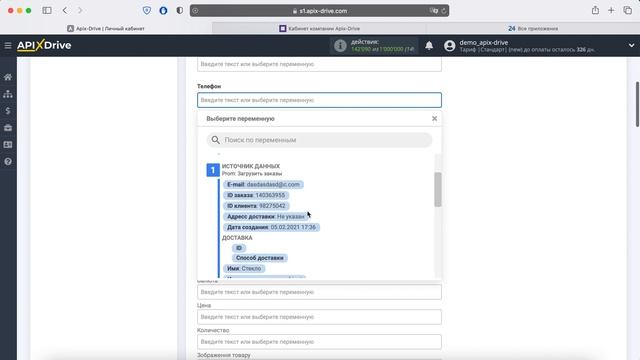Open the hamburger menu icon
Image resolution: width=640 pixels, height=360 pixels.
pos(8,45)
